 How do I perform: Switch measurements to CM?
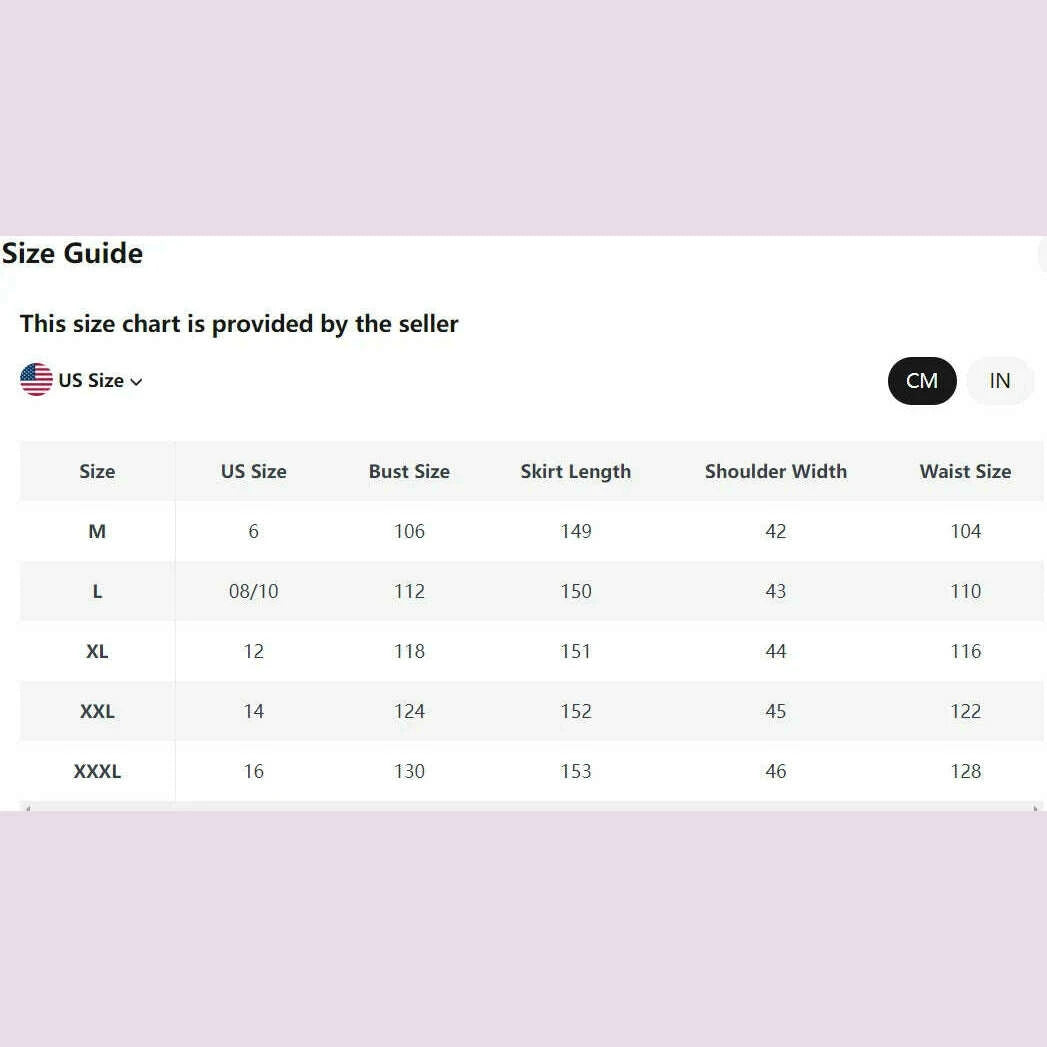[x=921, y=381]
